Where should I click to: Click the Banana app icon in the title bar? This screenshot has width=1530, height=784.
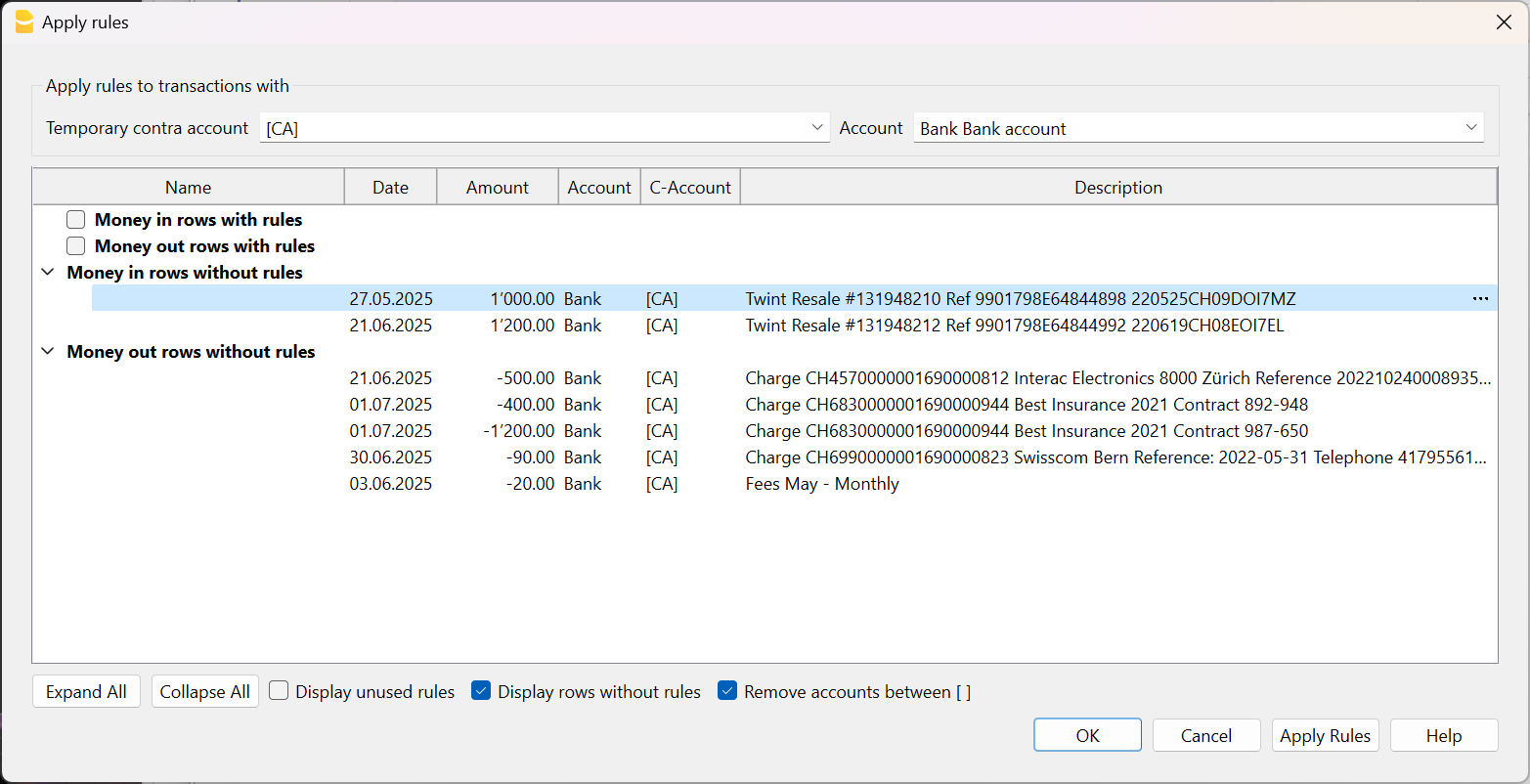tap(24, 22)
